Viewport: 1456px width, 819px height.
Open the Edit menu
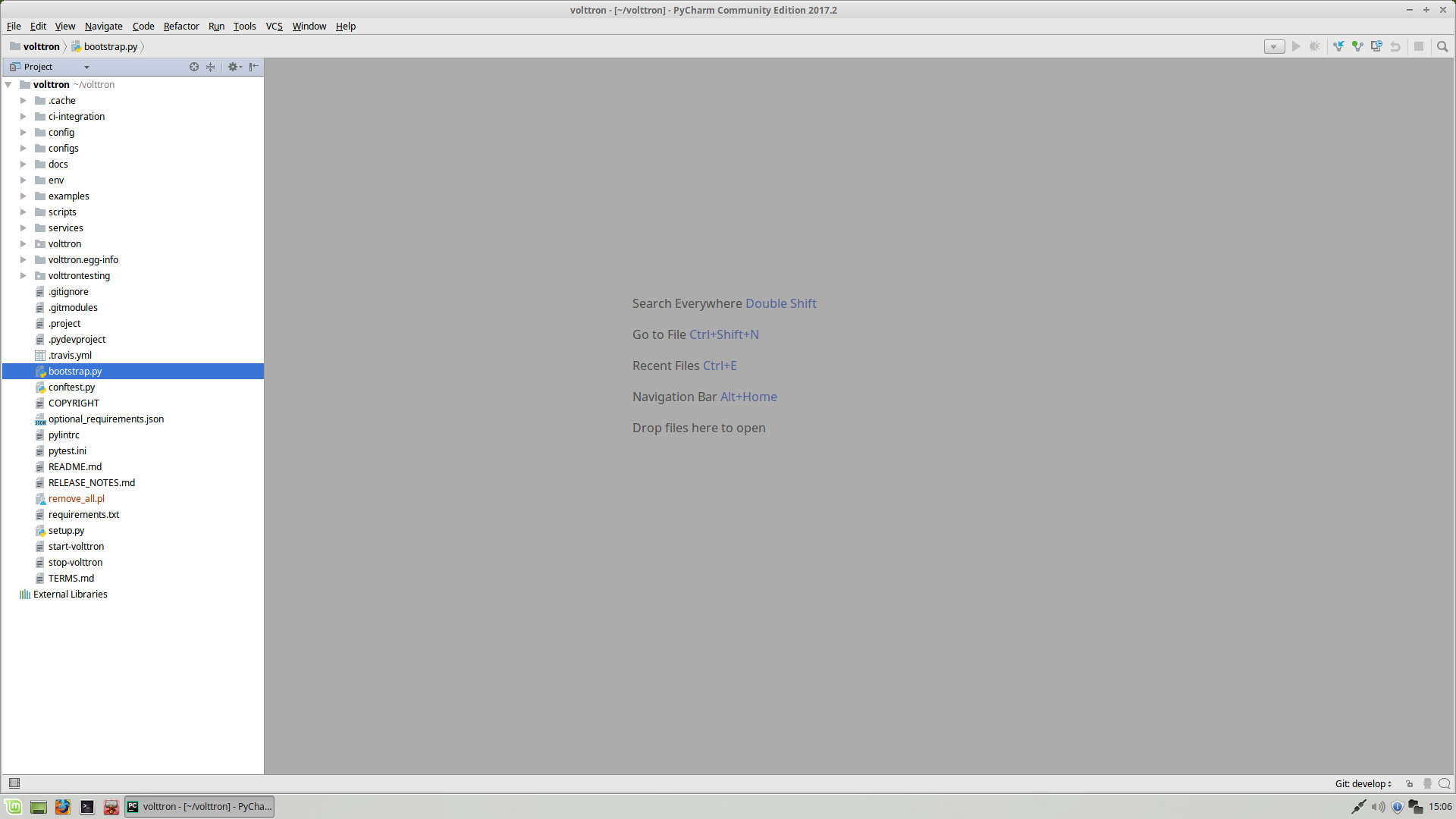pos(38,27)
